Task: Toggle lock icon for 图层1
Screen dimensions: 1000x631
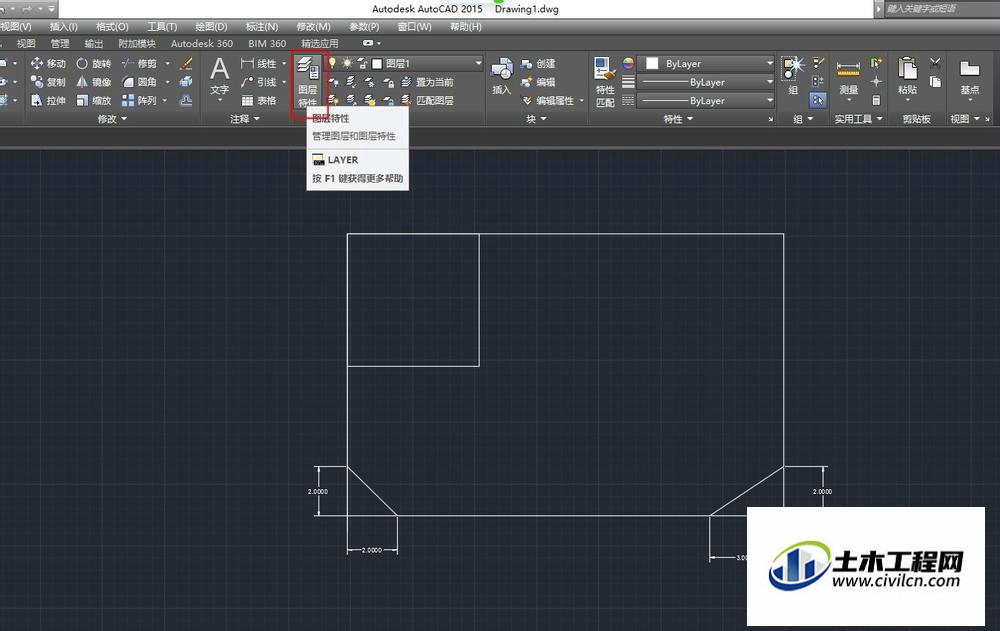Action: click(362, 63)
